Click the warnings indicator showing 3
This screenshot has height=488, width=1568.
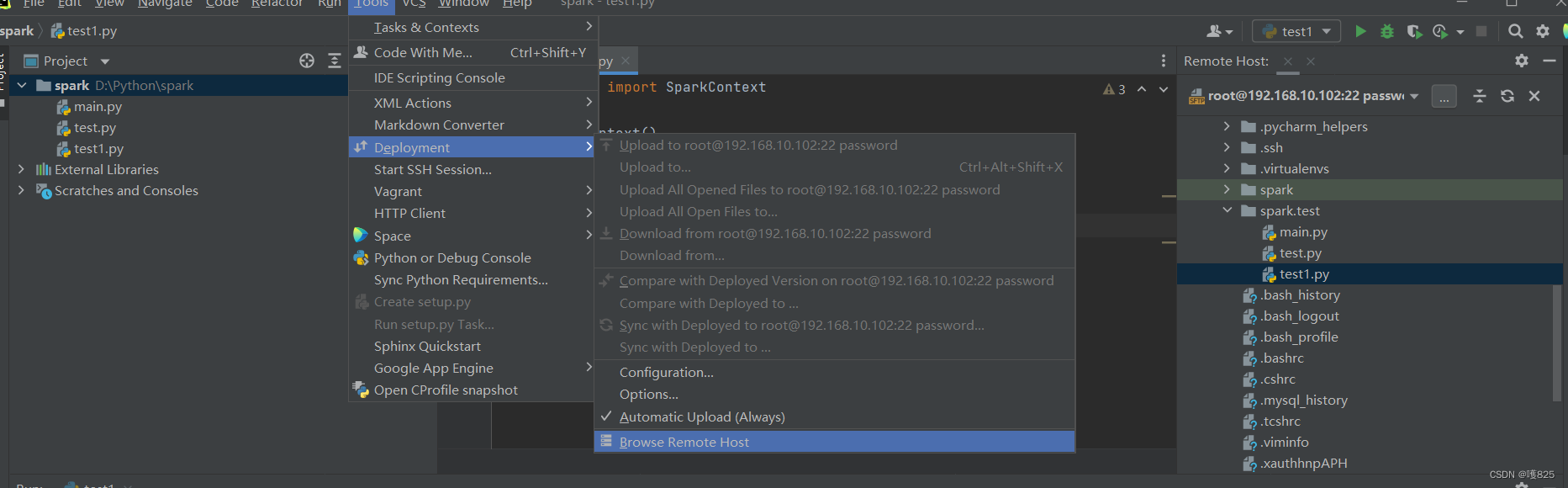[1114, 89]
